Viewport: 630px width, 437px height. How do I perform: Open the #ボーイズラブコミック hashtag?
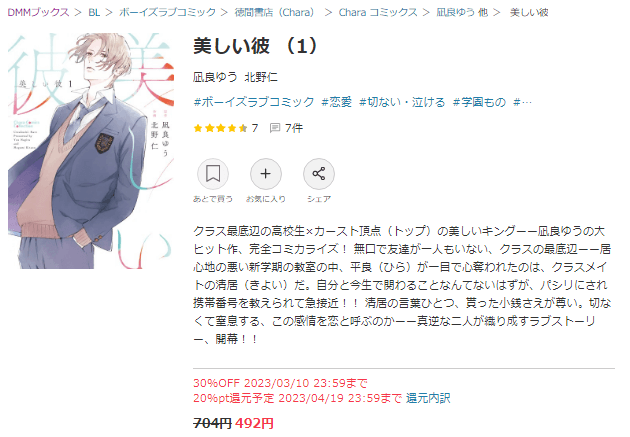pyautogui.click(x=254, y=102)
